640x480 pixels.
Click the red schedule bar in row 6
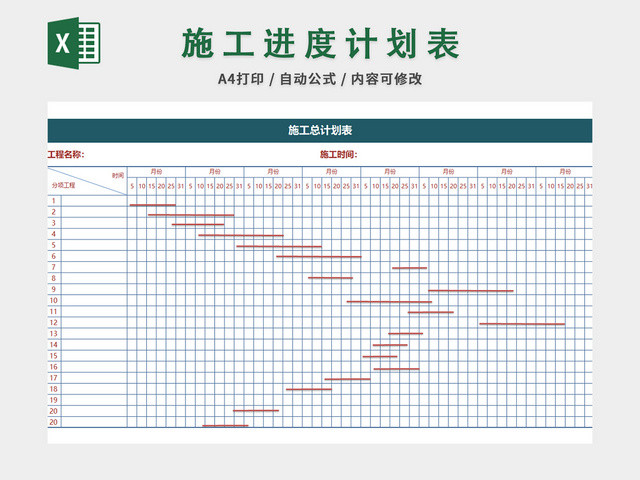click(319, 257)
